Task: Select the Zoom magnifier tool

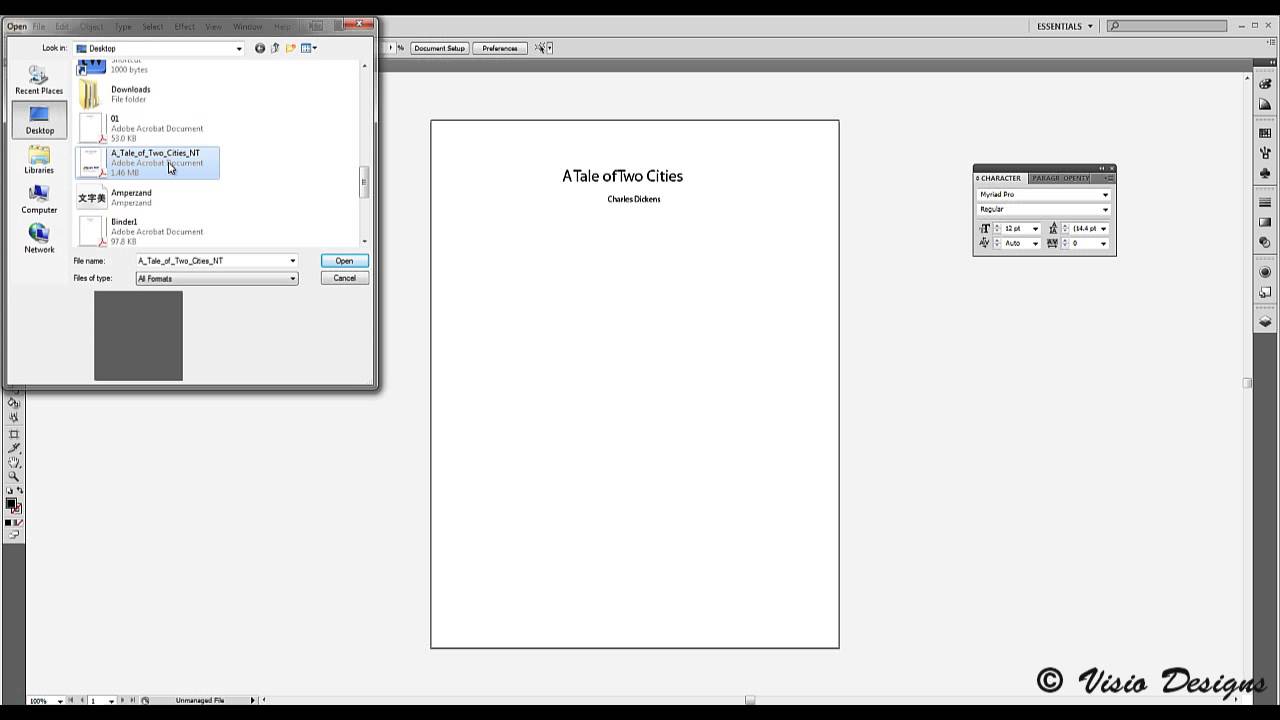Action: pos(14,476)
